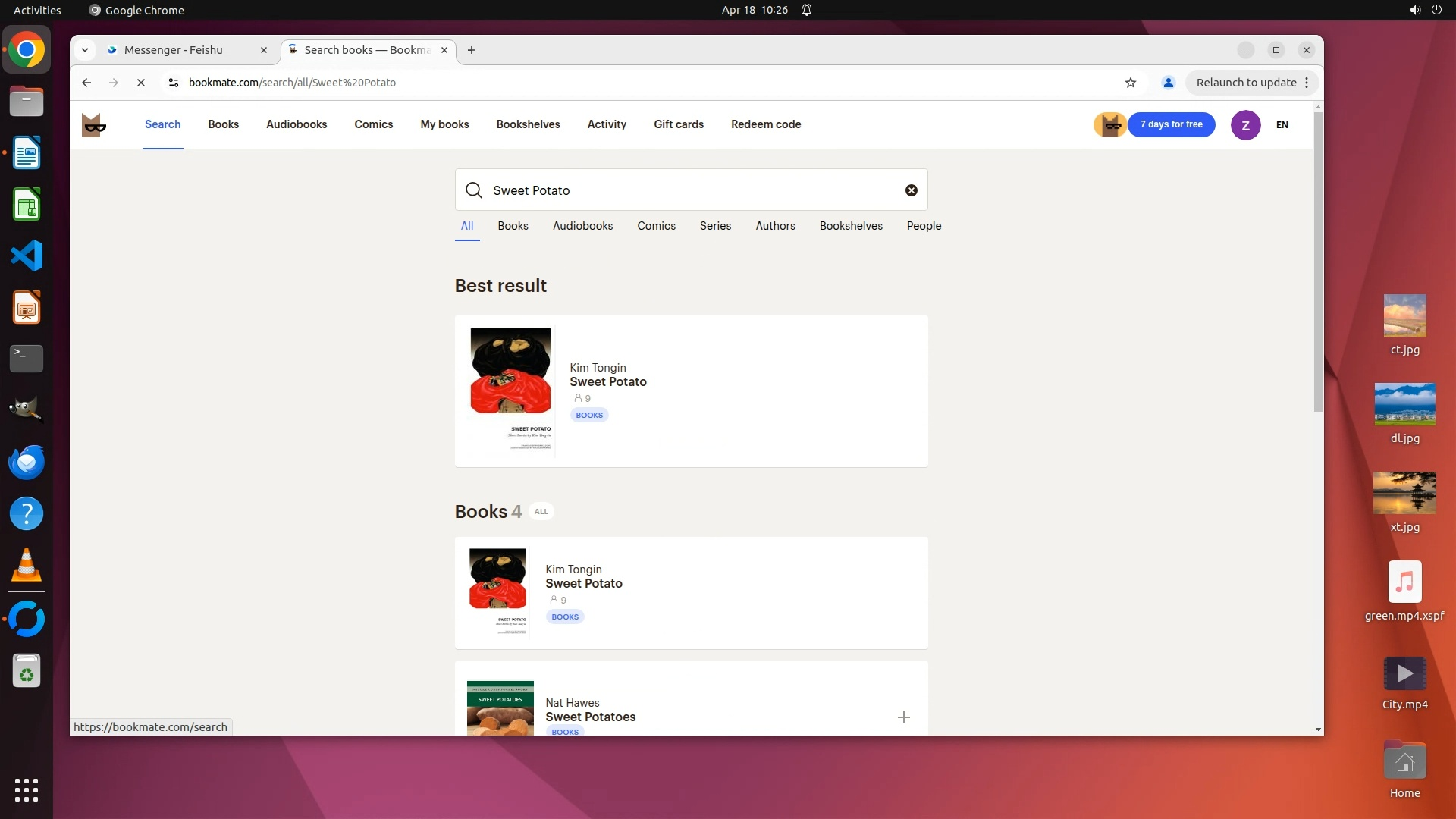Stop page loading with the X button

coord(141,83)
